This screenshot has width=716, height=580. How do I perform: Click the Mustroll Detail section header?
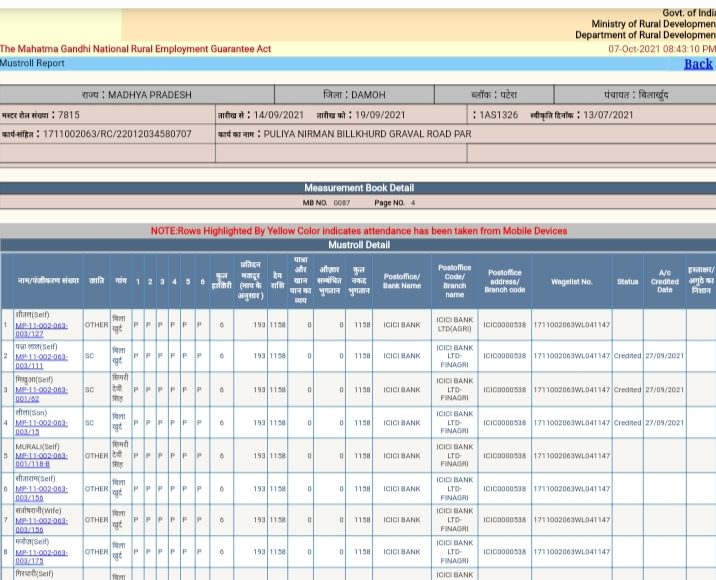tap(358, 245)
